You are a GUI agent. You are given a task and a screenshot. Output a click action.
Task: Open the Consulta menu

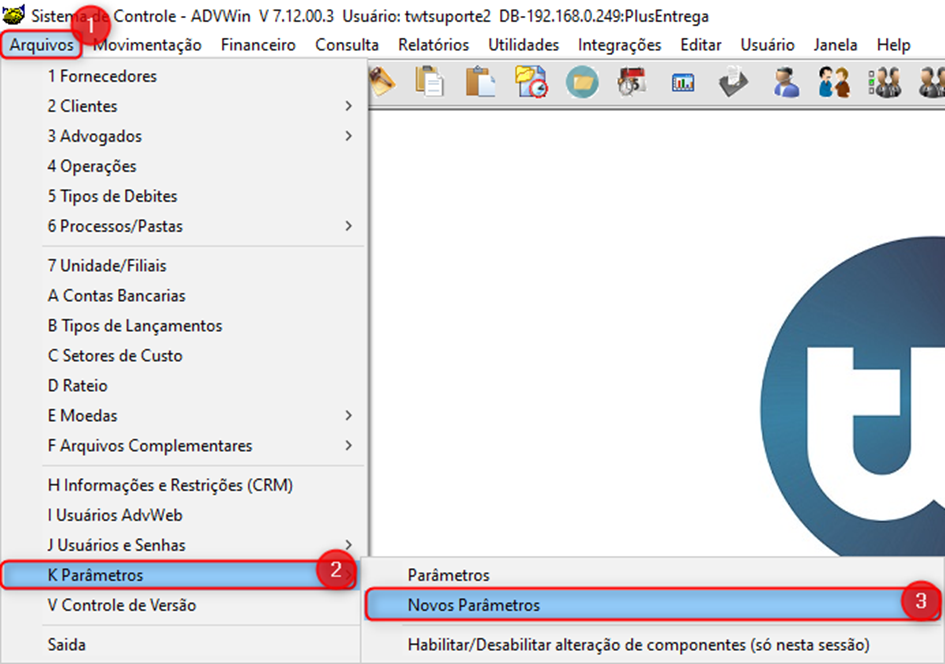pyautogui.click(x=347, y=45)
